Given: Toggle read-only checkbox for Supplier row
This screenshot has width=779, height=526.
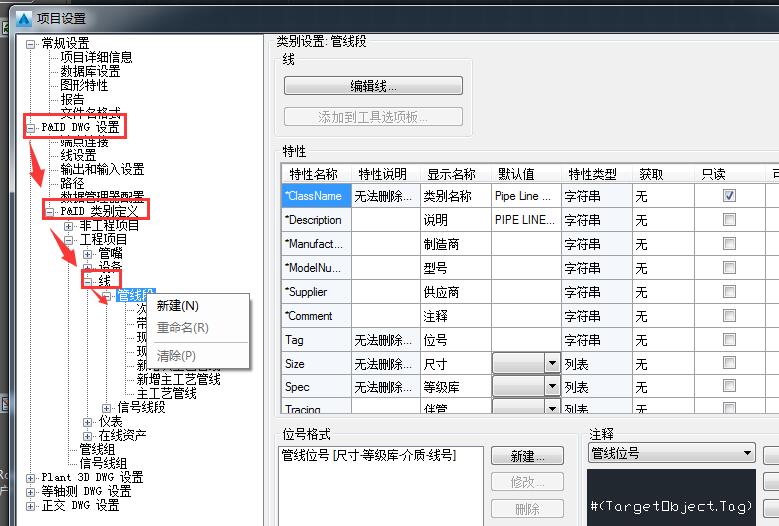Looking at the screenshot, I should click(x=729, y=292).
